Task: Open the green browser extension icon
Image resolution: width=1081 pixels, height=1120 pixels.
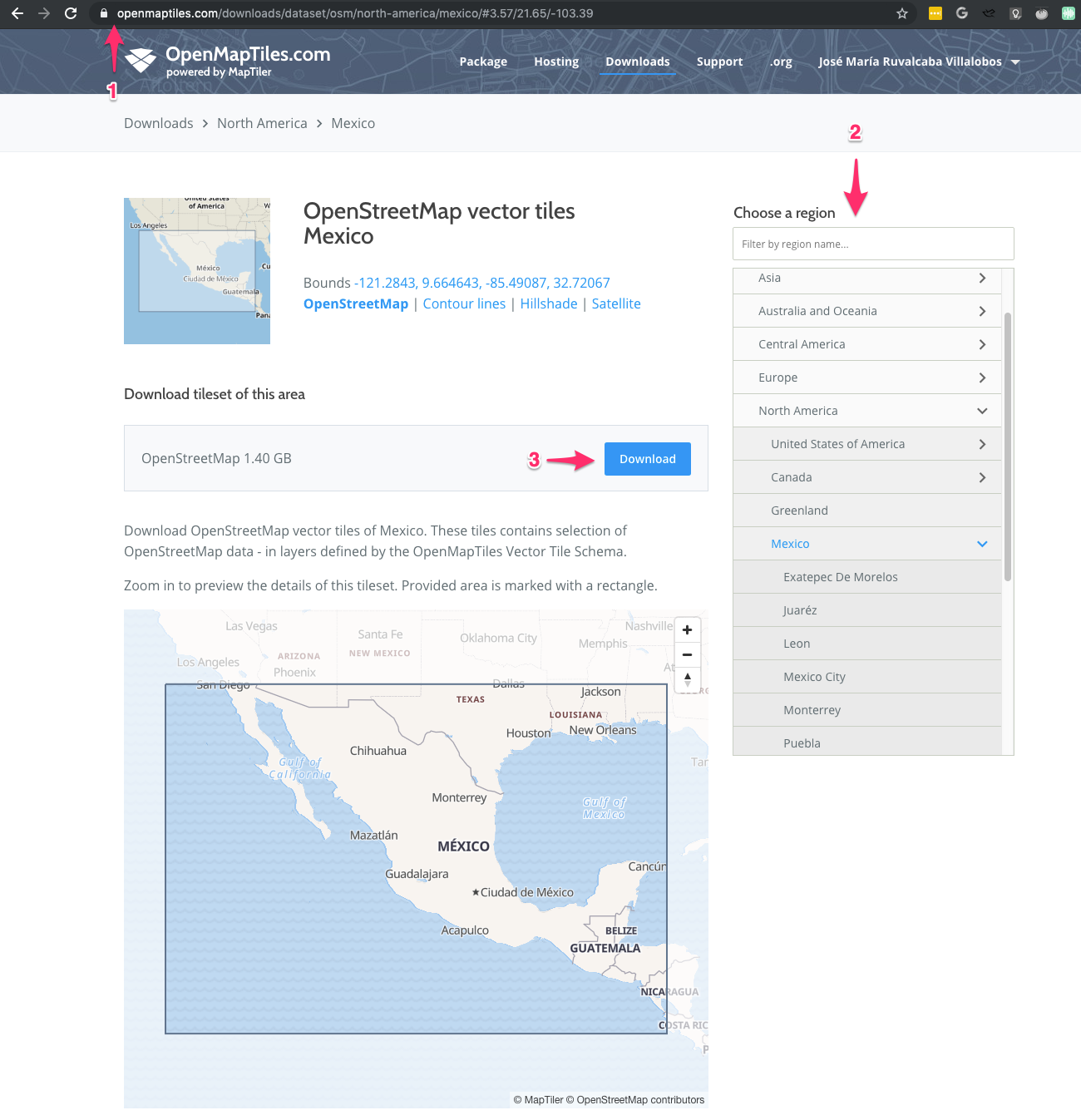Action: [x=1069, y=13]
